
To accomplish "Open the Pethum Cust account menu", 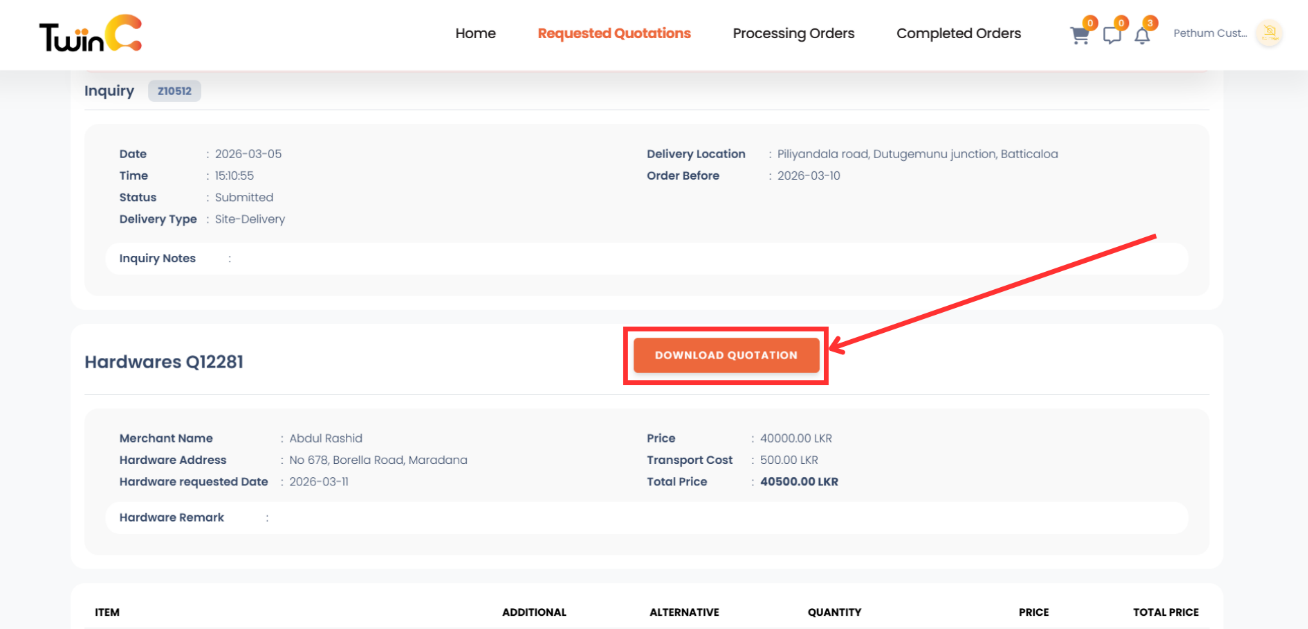I will tap(1212, 33).
